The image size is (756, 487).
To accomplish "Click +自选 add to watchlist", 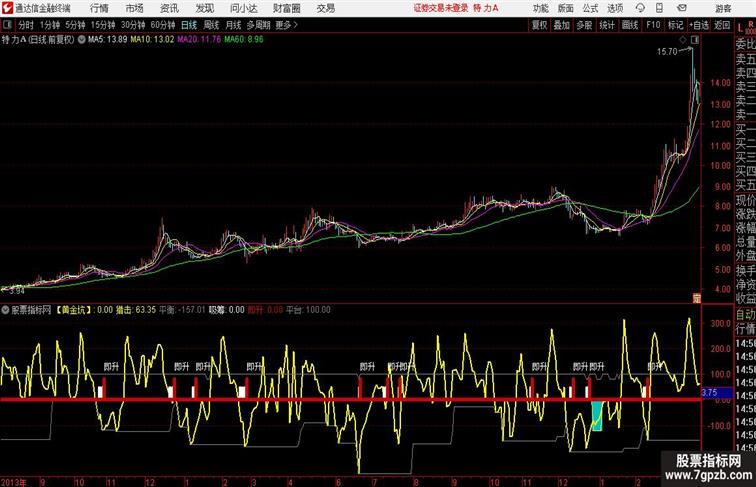I will click(699, 25).
